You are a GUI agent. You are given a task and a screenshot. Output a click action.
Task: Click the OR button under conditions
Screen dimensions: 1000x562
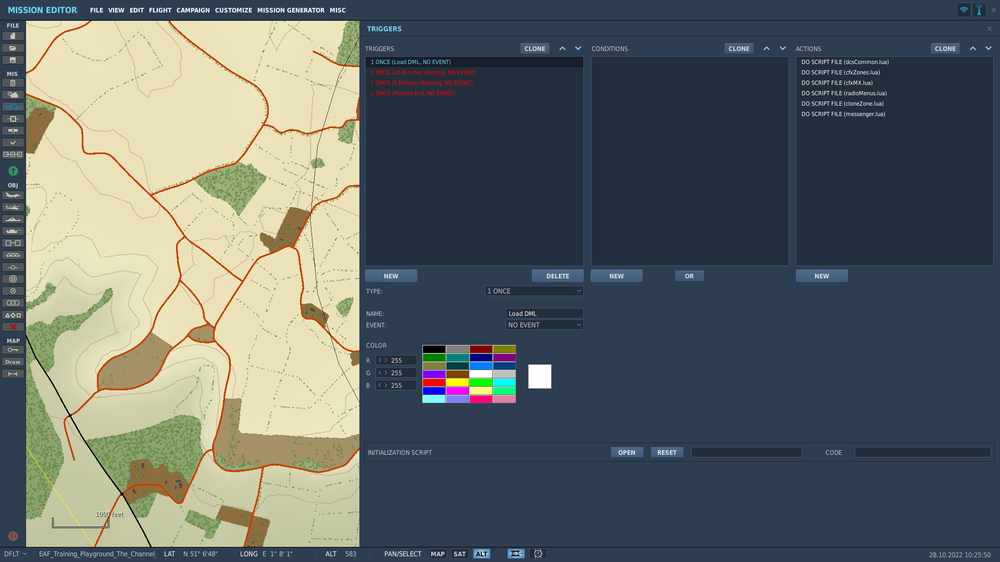coord(688,276)
